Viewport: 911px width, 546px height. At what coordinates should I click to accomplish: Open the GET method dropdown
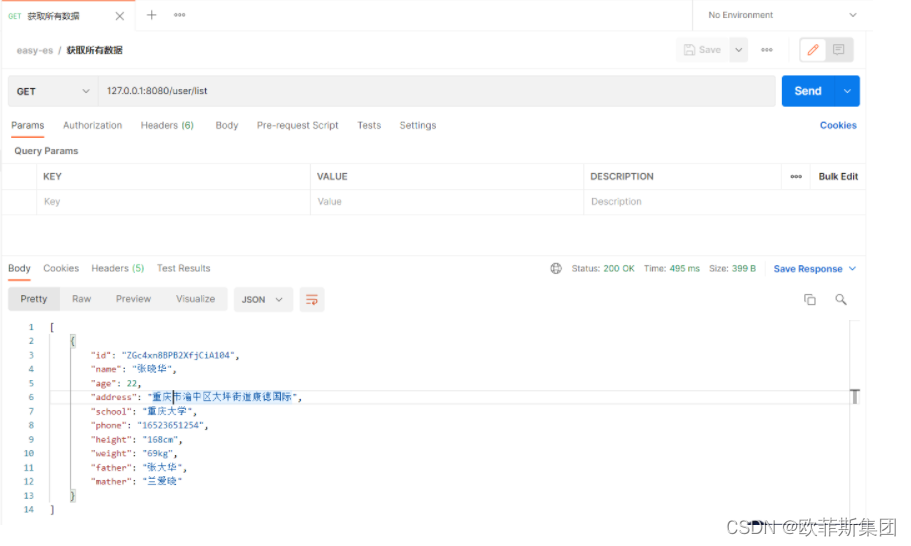pyautogui.click(x=53, y=91)
